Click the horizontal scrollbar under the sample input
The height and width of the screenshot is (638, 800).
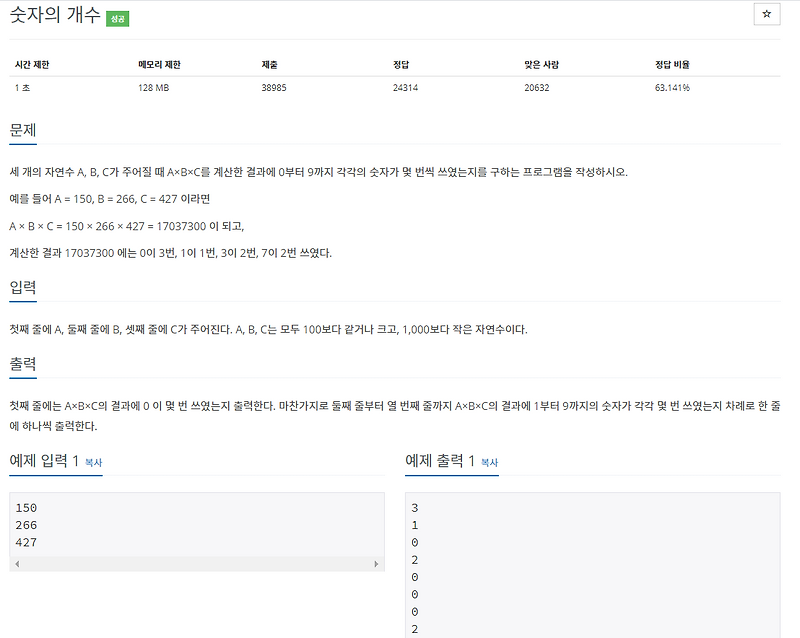pyautogui.click(x=195, y=561)
